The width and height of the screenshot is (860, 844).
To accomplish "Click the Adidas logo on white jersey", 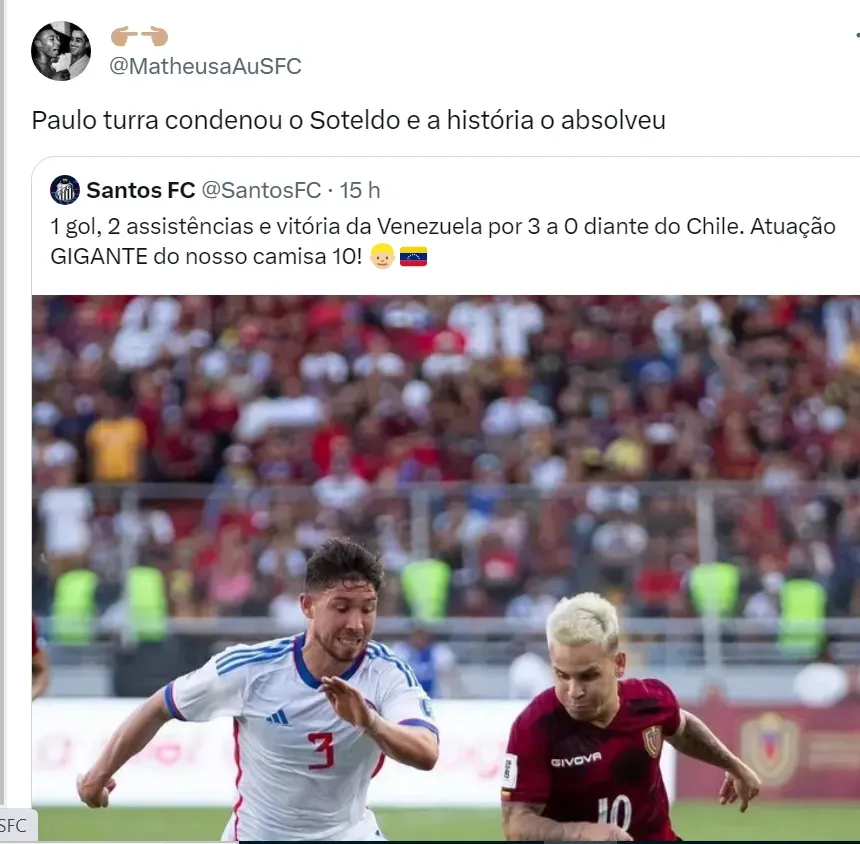I will click(x=278, y=717).
